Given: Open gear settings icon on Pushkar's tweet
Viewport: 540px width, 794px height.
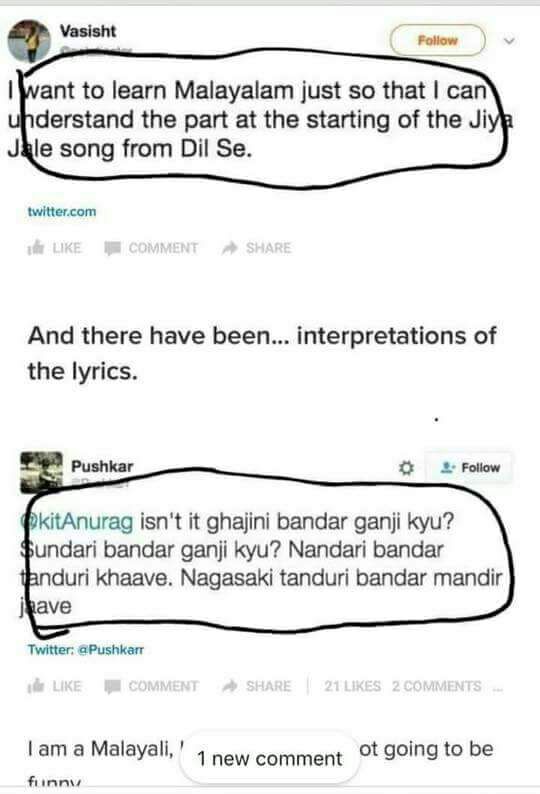Looking at the screenshot, I should click(x=406, y=467).
